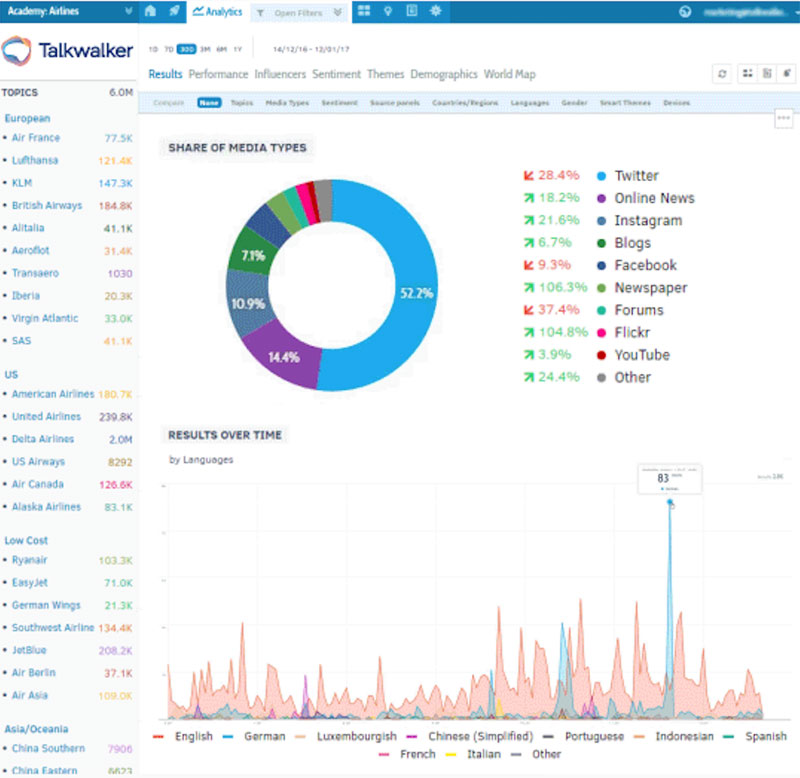Screen dimensions: 800x778
Task: Open the Themes tab
Action: [x=385, y=74]
